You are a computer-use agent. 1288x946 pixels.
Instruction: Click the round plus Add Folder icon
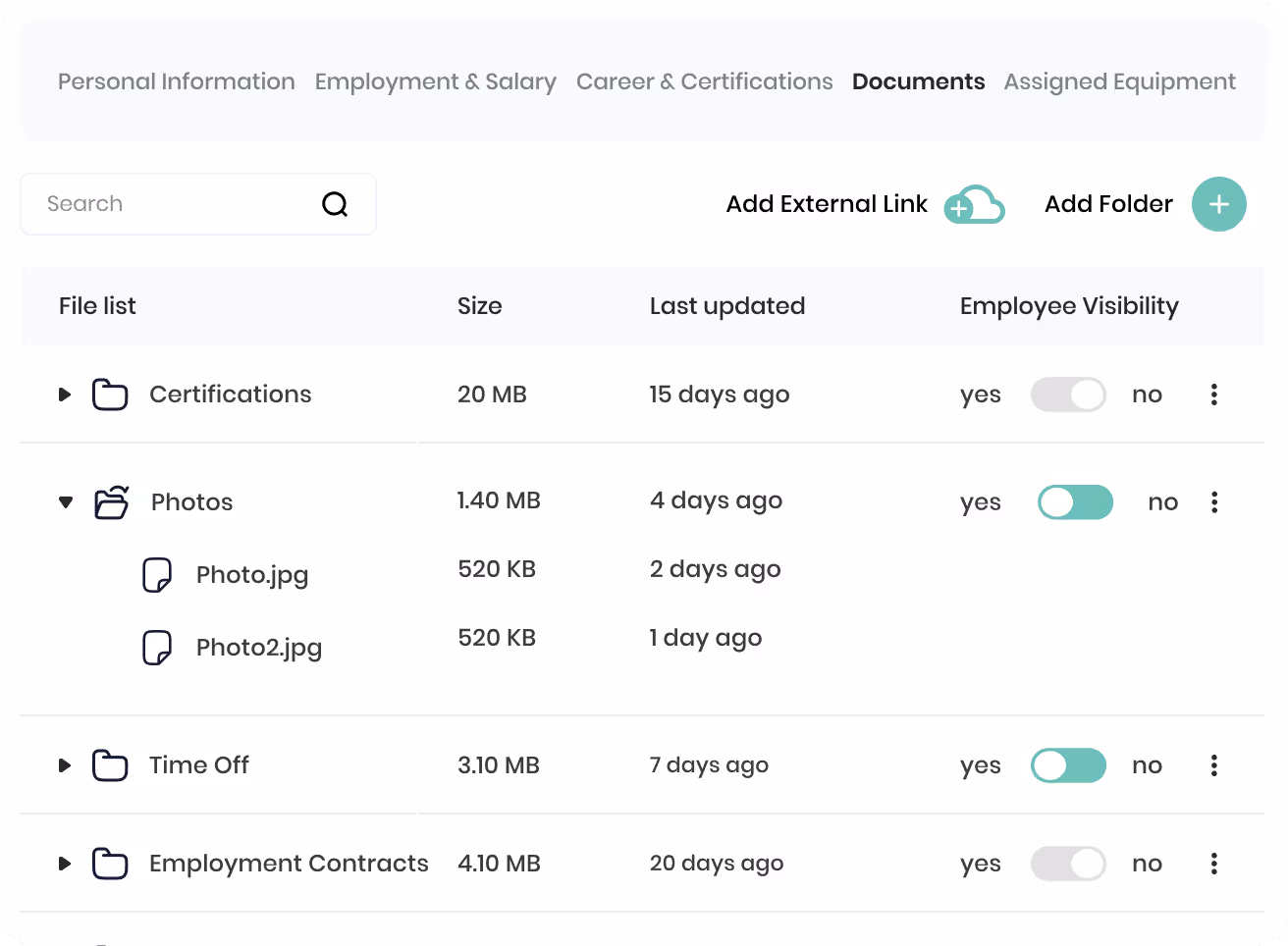click(x=1219, y=204)
